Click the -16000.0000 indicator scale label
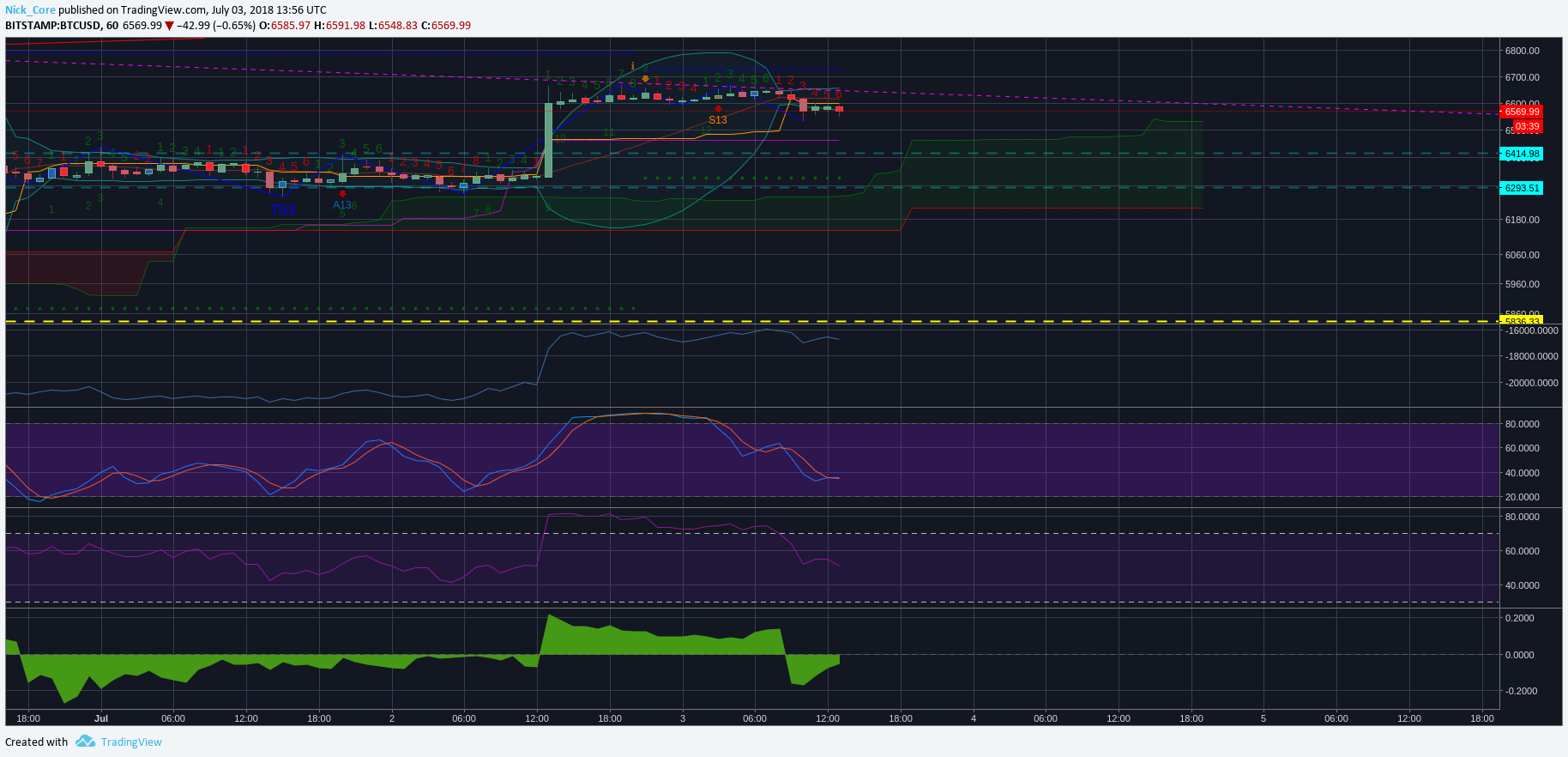The image size is (1568, 757). point(1532,330)
